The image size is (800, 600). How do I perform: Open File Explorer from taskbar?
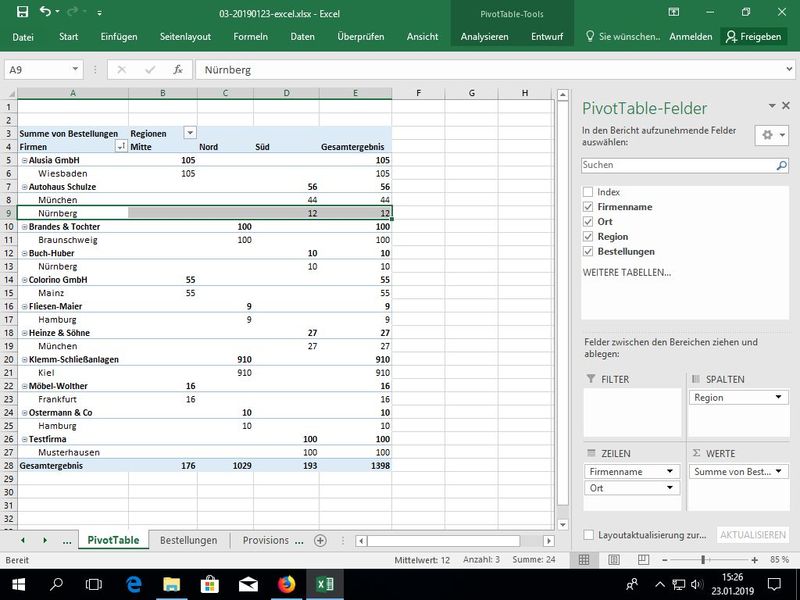[x=171, y=585]
